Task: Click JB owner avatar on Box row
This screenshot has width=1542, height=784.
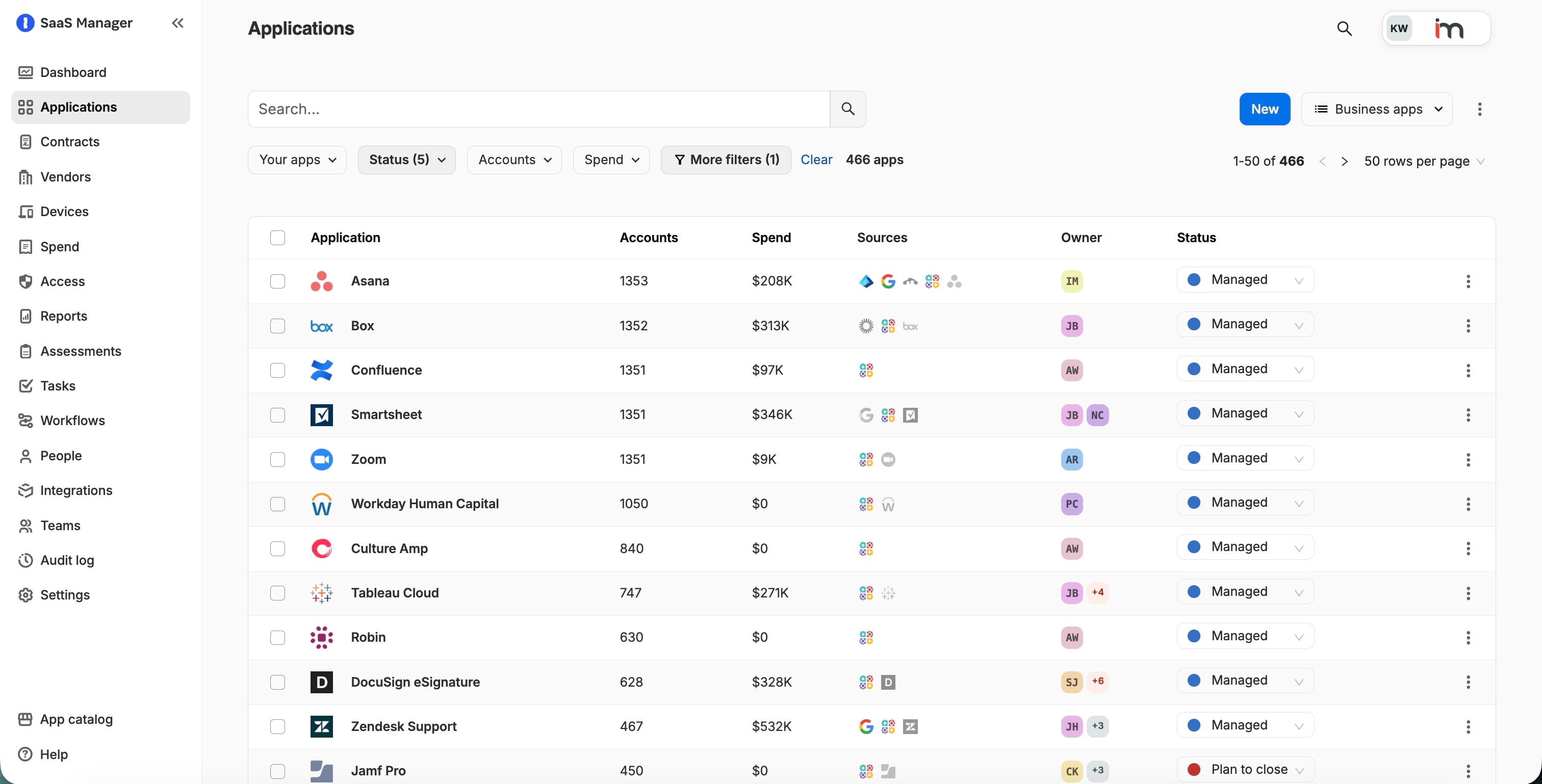Action: tap(1071, 326)
